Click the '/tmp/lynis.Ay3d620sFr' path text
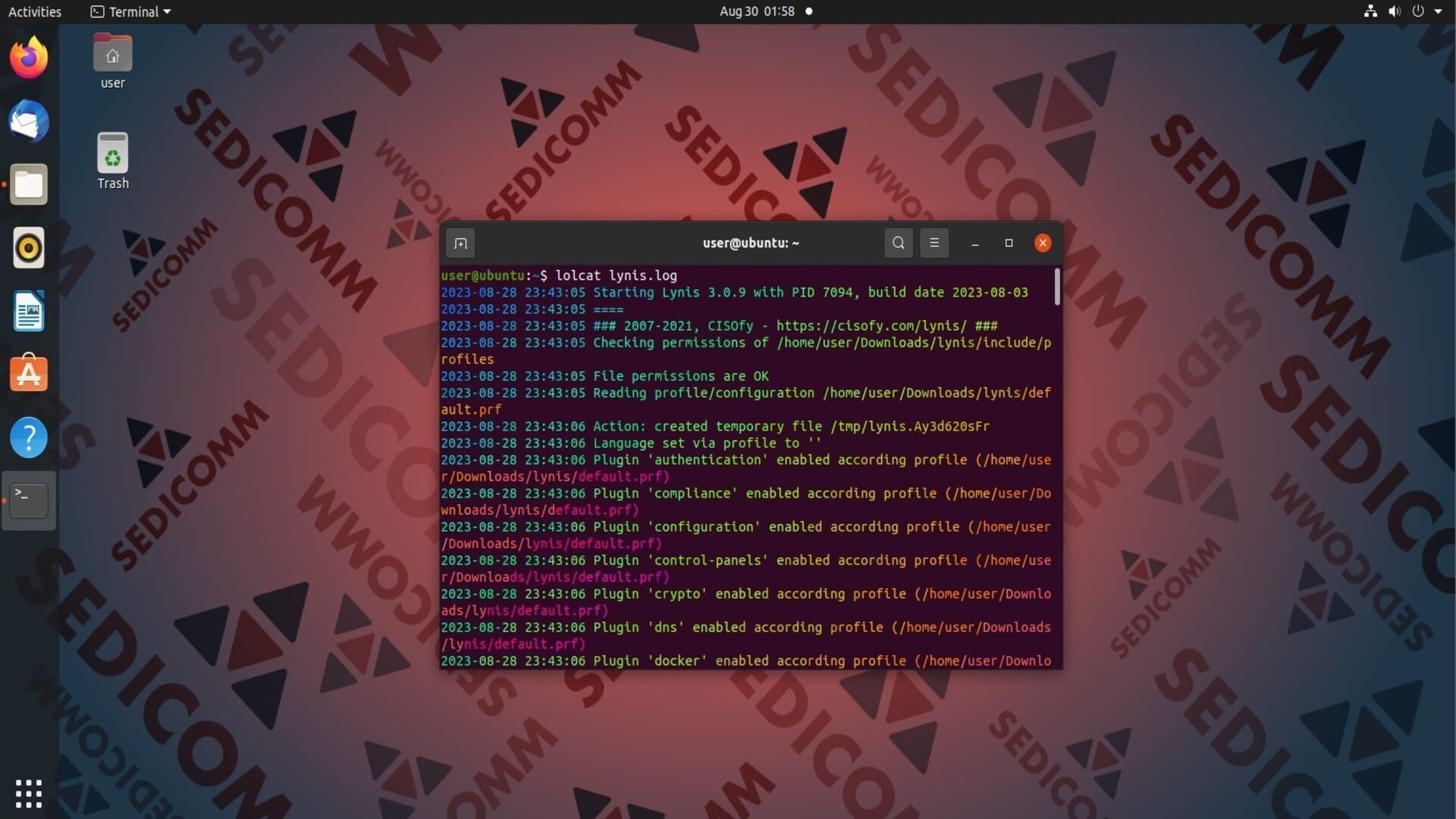This screenshot has height=819, width=1456. pos(909,426)
